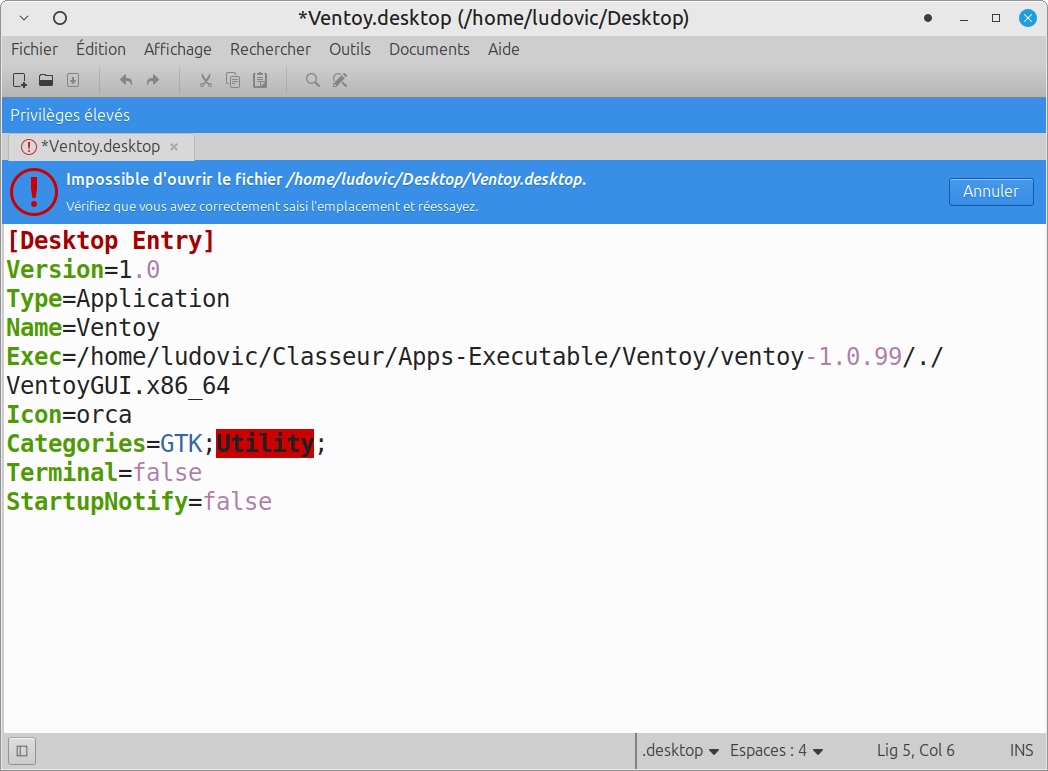Screen dimensions: 1048x771
Task: Paste from clipboard toolbar icon
Action: pyautogui.click(x=260, y=80)
